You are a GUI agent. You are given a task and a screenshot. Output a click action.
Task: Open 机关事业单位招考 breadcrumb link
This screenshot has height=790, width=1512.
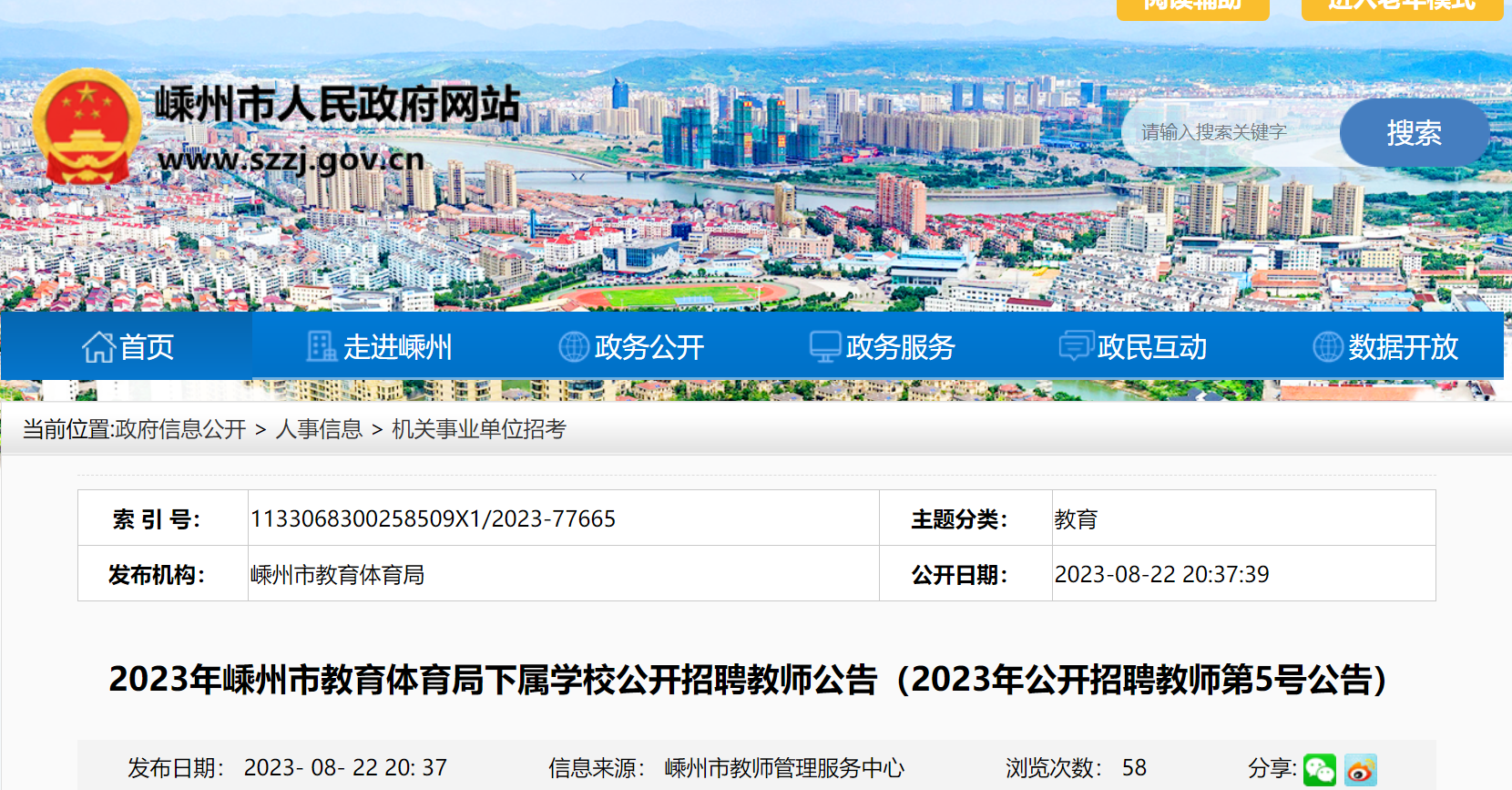coord(478,429)
